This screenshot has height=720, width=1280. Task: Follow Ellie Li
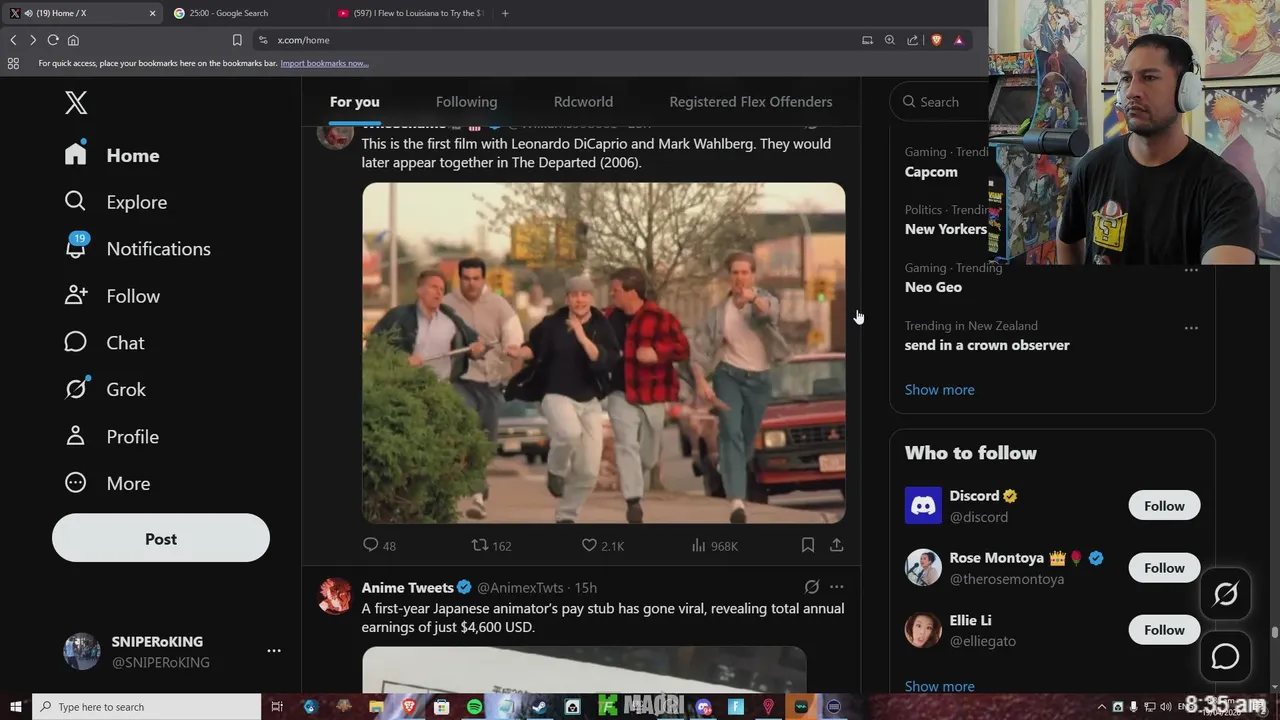(1164, 630)
